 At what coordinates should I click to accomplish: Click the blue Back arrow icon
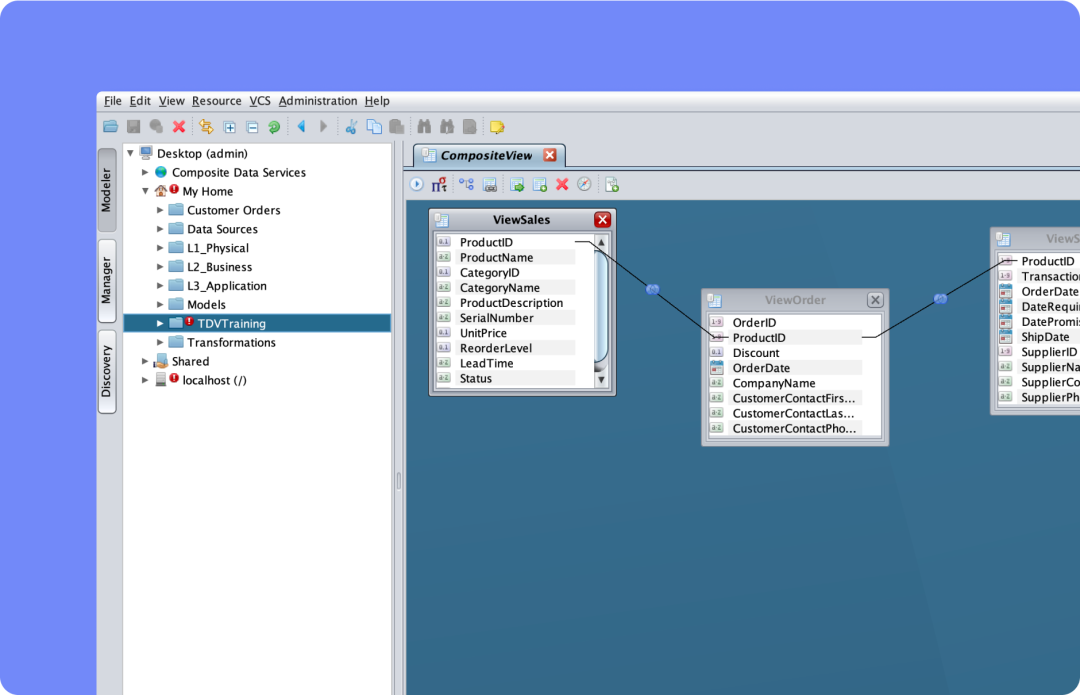[301, 127]
